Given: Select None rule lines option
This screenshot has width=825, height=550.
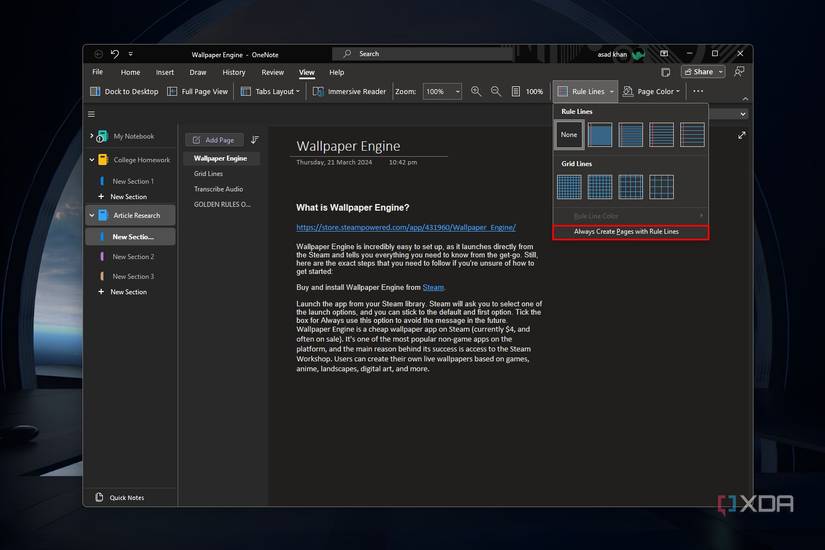Looking at the screenshot, I should pos(569,135).
